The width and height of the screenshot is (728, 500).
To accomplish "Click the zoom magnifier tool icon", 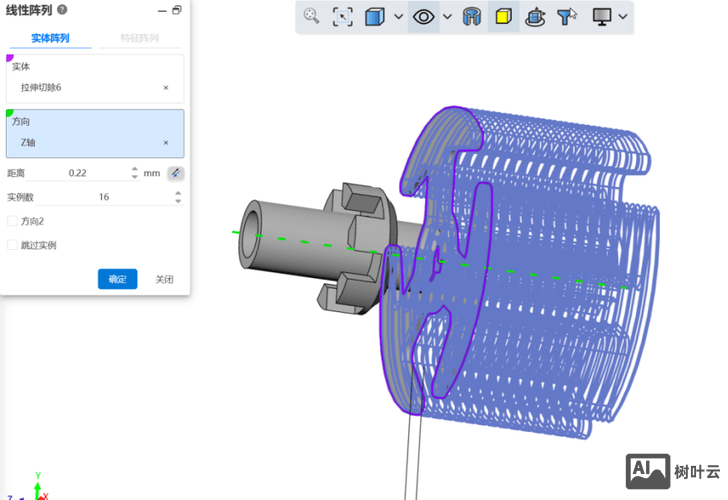I will tap(312, 17).
